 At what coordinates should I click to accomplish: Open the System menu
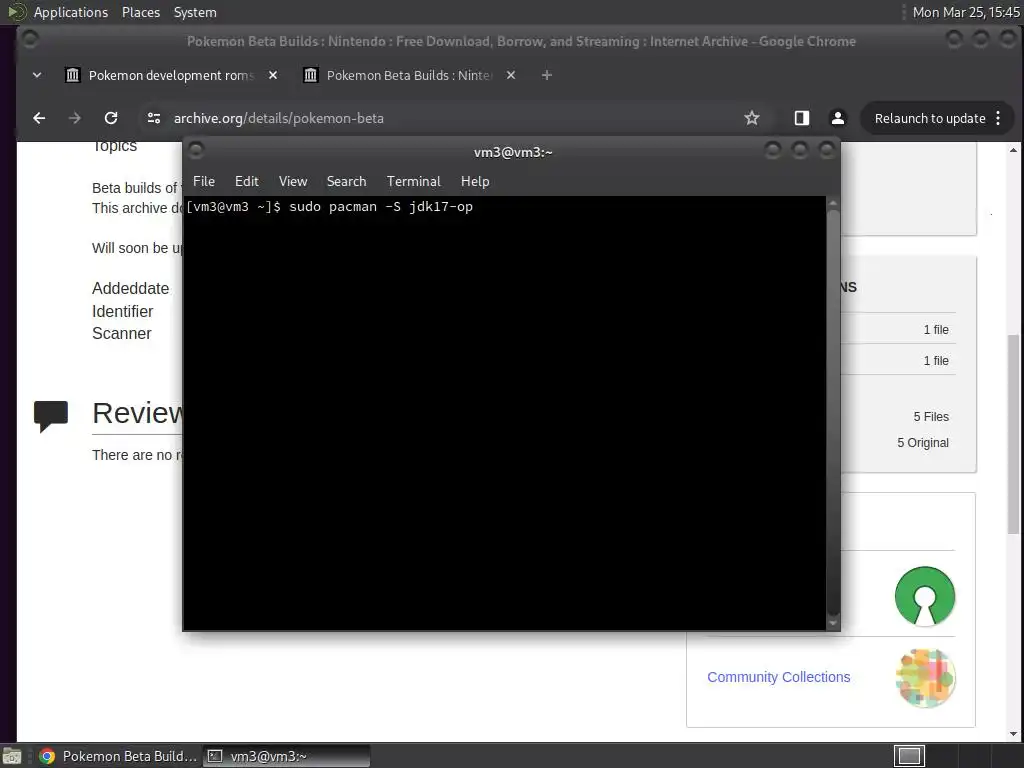pos(195,12)
